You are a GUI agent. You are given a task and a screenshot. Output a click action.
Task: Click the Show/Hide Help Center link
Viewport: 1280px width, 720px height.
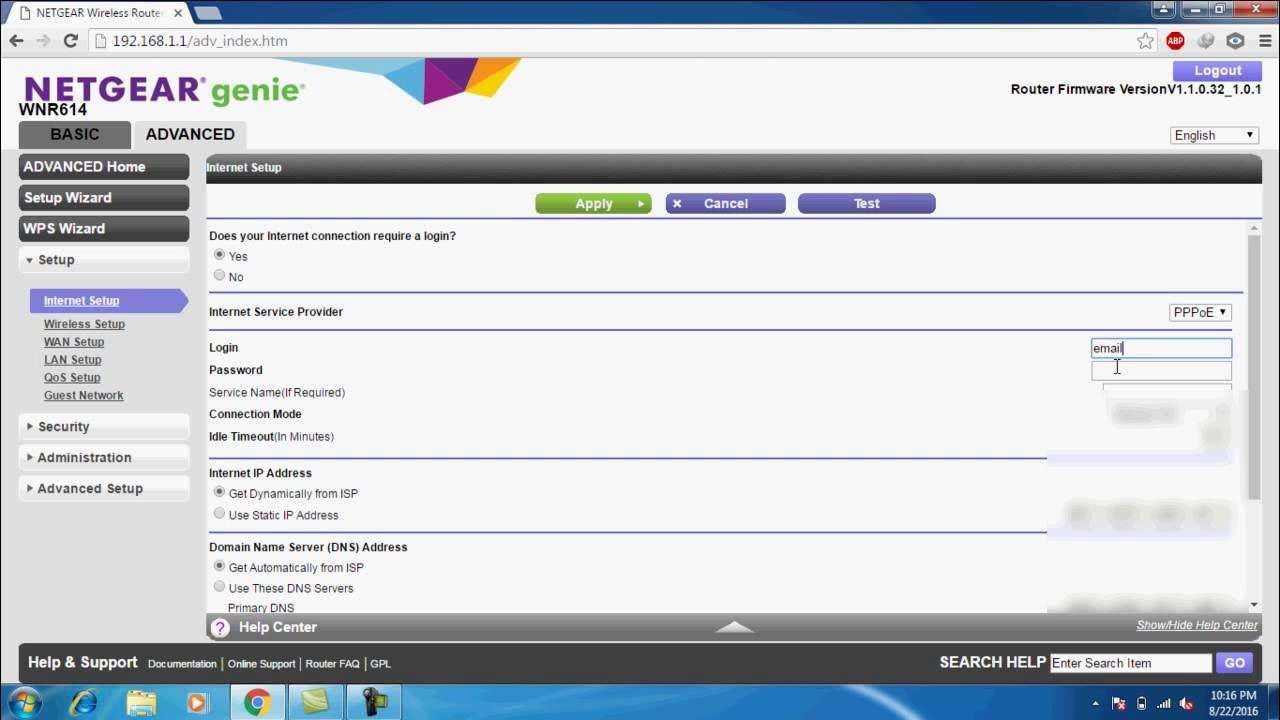point(1197,625)
